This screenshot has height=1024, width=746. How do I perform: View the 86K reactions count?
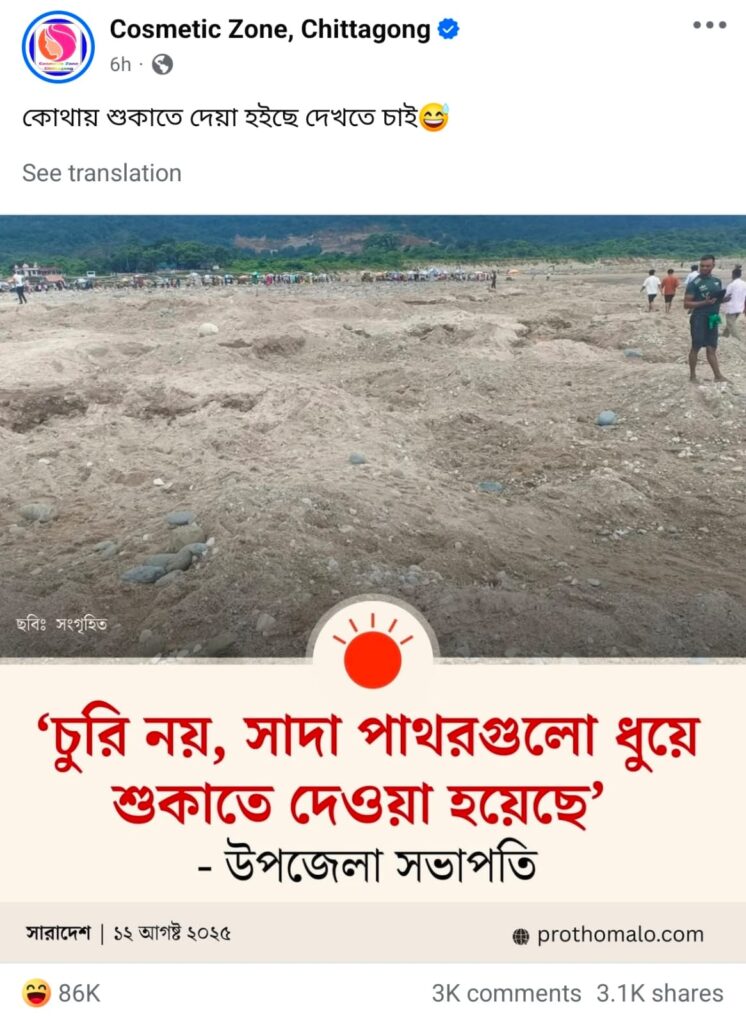coord(79,993)
